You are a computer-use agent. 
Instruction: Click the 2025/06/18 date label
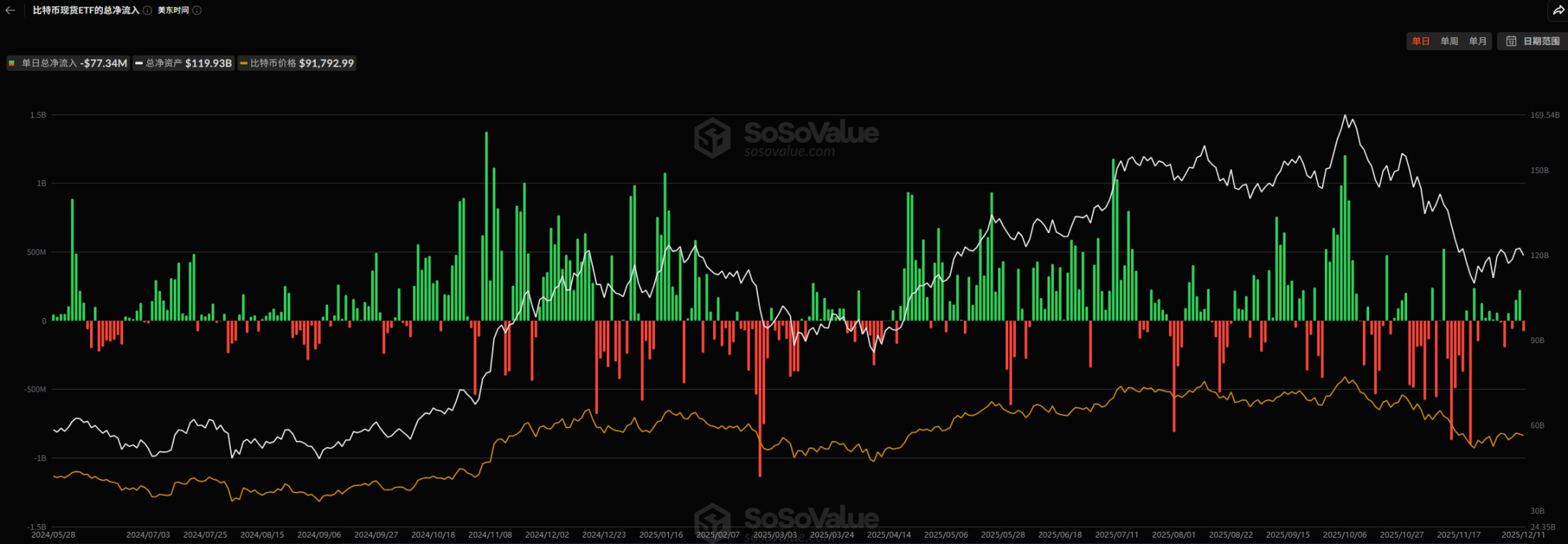click(x=1060, y=535)
